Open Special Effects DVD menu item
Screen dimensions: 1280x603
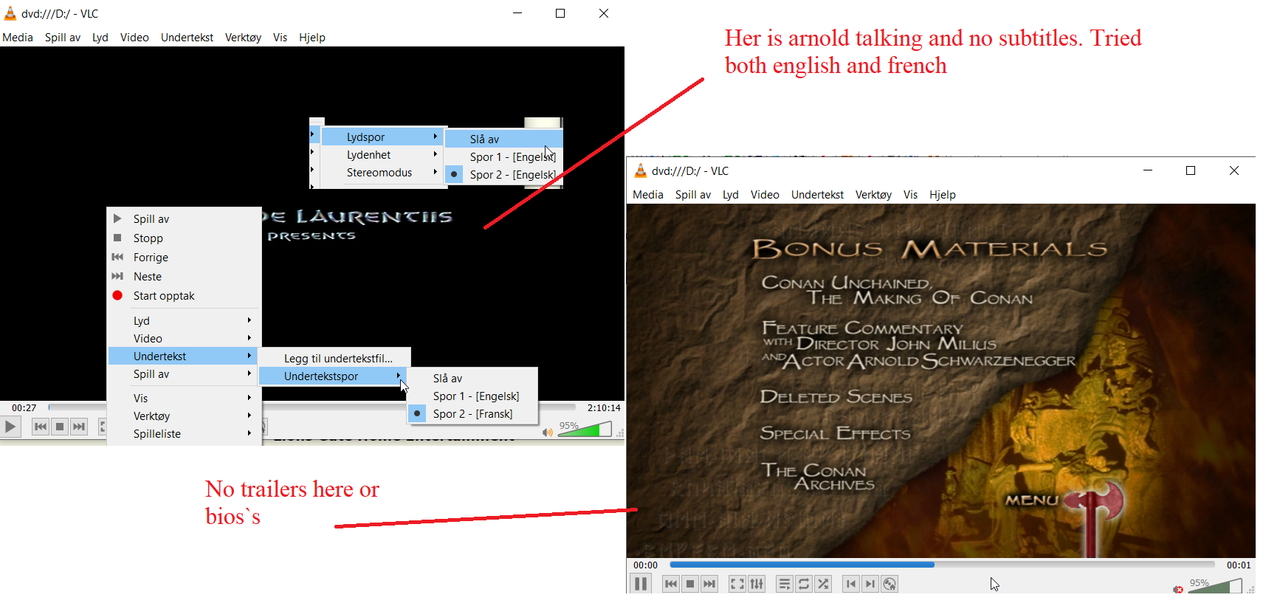835,433
